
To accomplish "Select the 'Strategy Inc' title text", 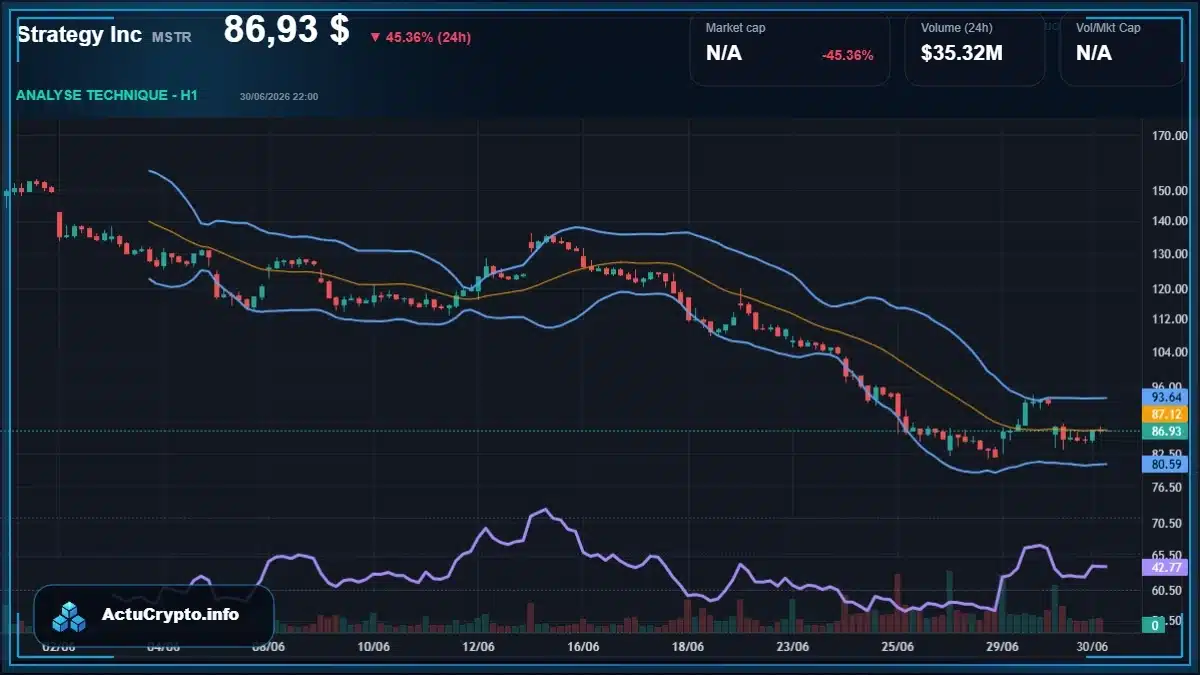I will pos(79,34).
